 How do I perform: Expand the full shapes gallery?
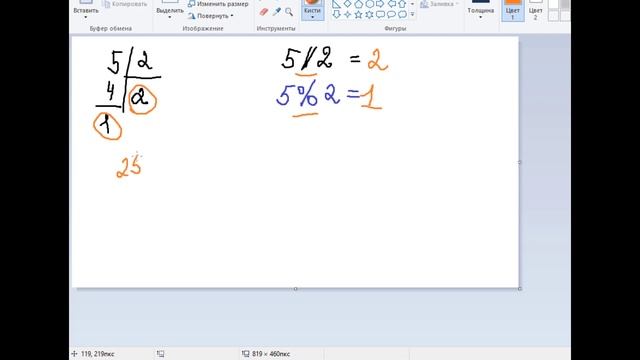coord(412,15)
